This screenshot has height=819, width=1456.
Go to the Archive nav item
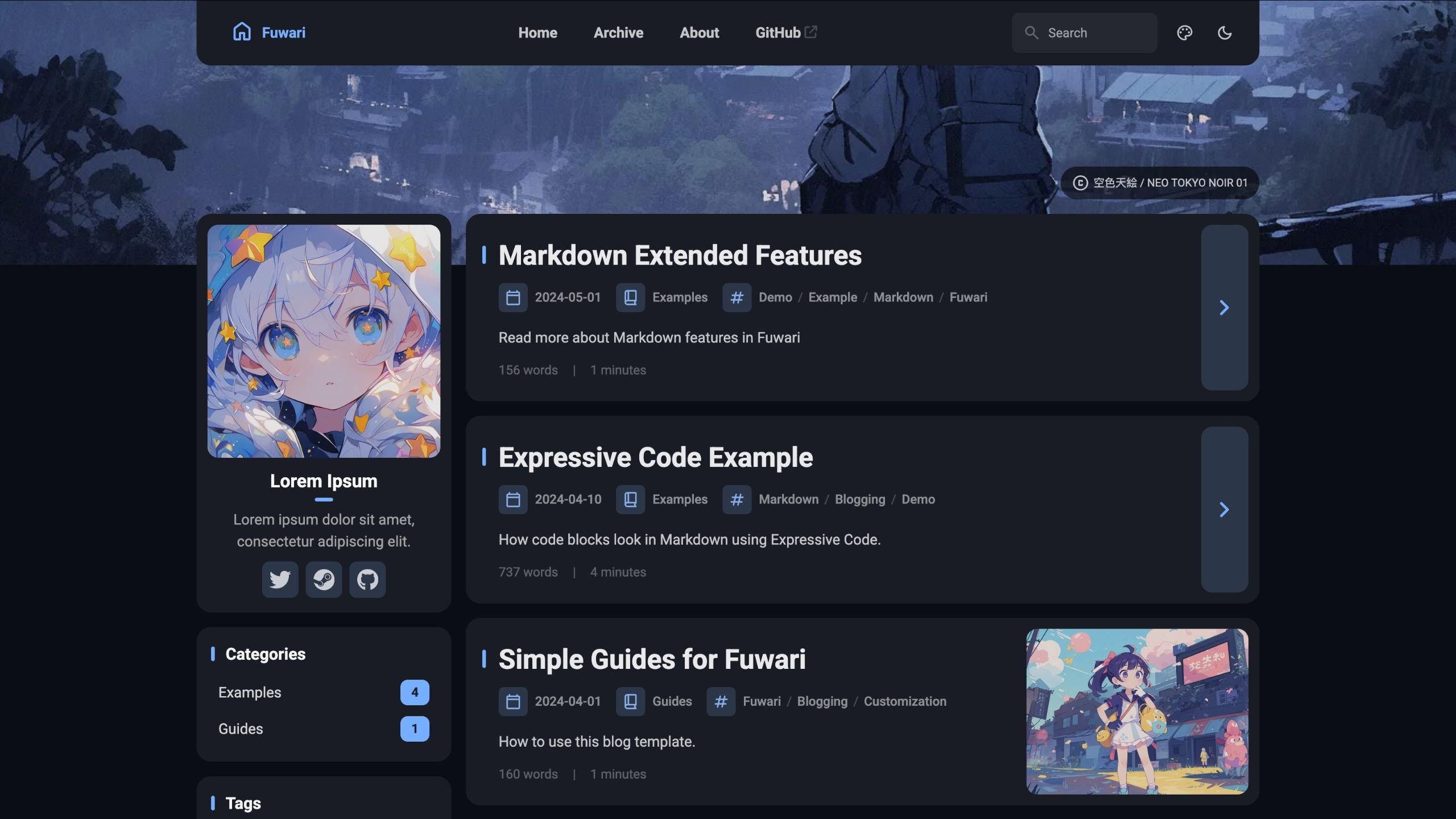(x=618, y=32)
